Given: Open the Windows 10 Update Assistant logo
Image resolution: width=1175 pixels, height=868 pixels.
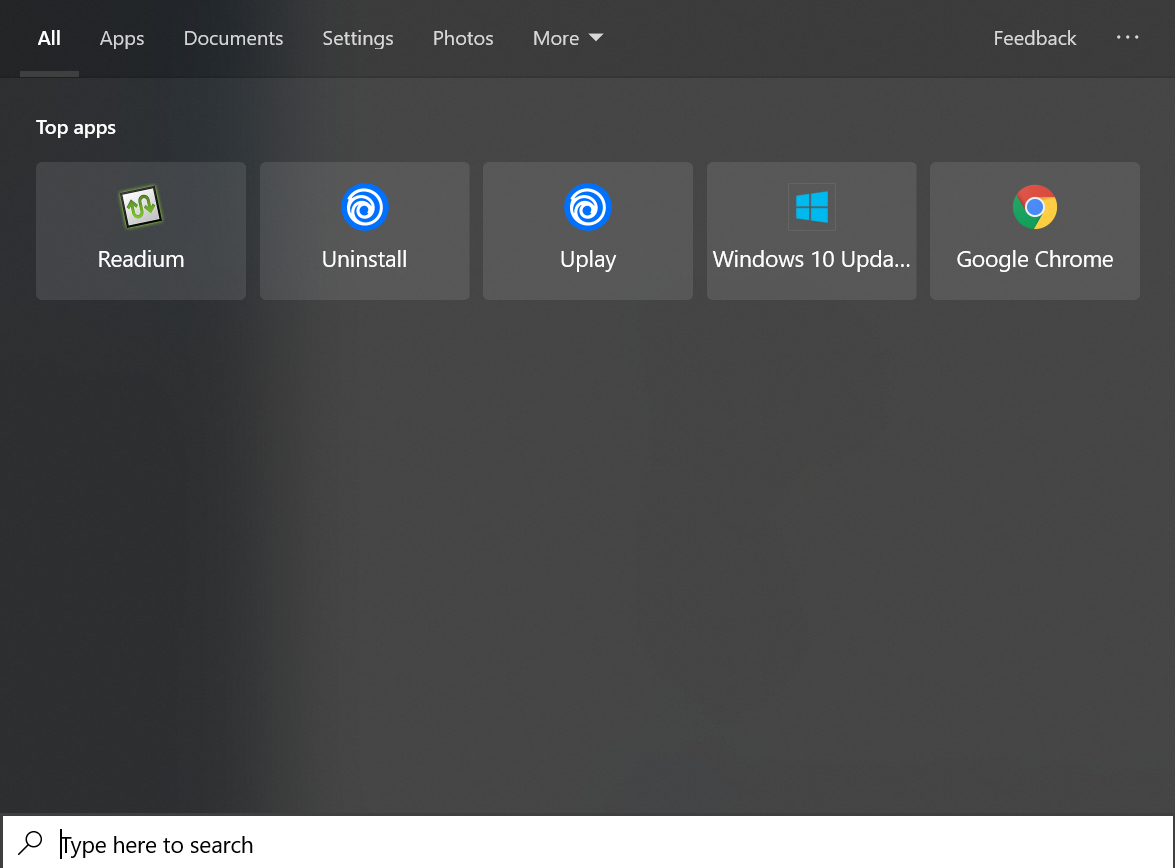Looking at the screenshot, I should [812, 207].
